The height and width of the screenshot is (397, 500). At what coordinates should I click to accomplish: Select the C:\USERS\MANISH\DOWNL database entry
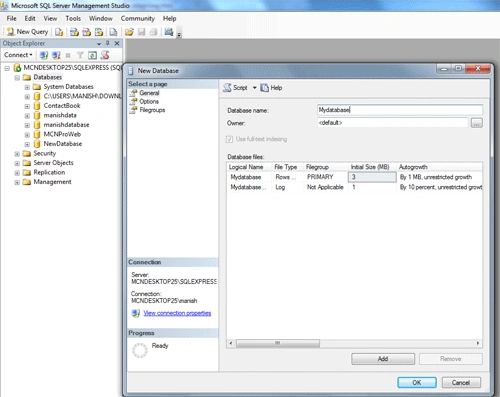pos(82,96)
